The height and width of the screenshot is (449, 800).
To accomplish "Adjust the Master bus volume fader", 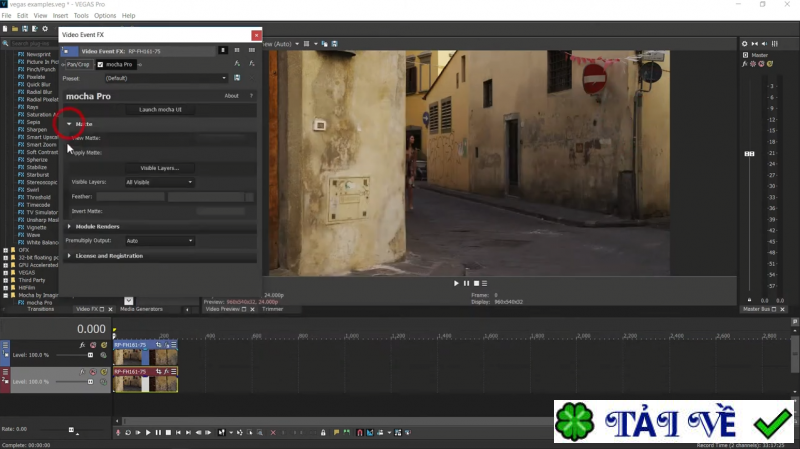I will (748, 153).
